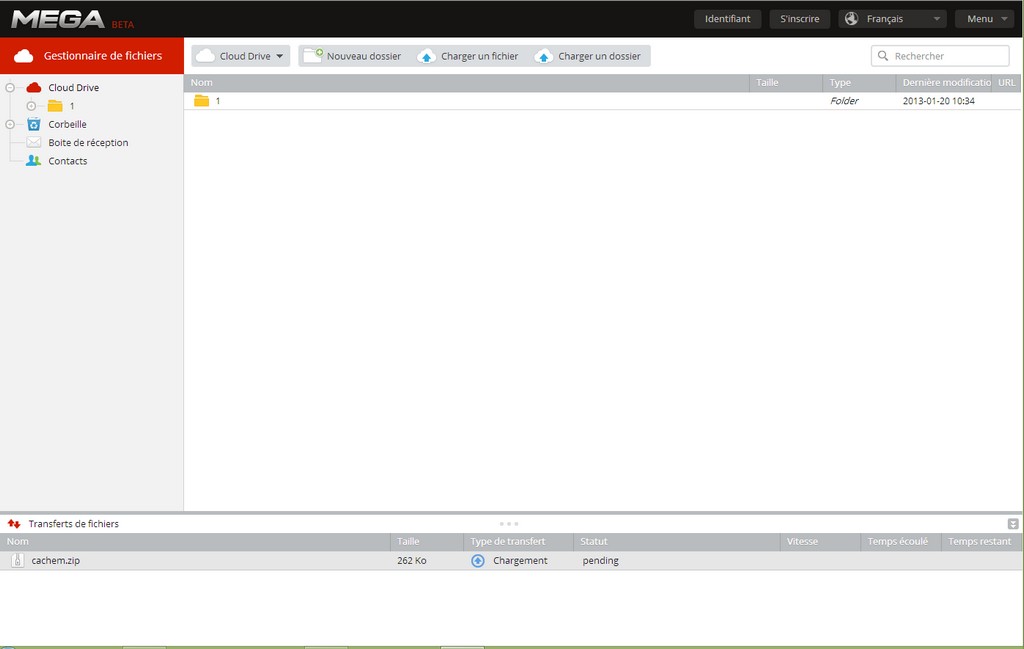Click the Transferts de fichiers arrows icon
The image size is (1024, 649).
pos(14,524)
